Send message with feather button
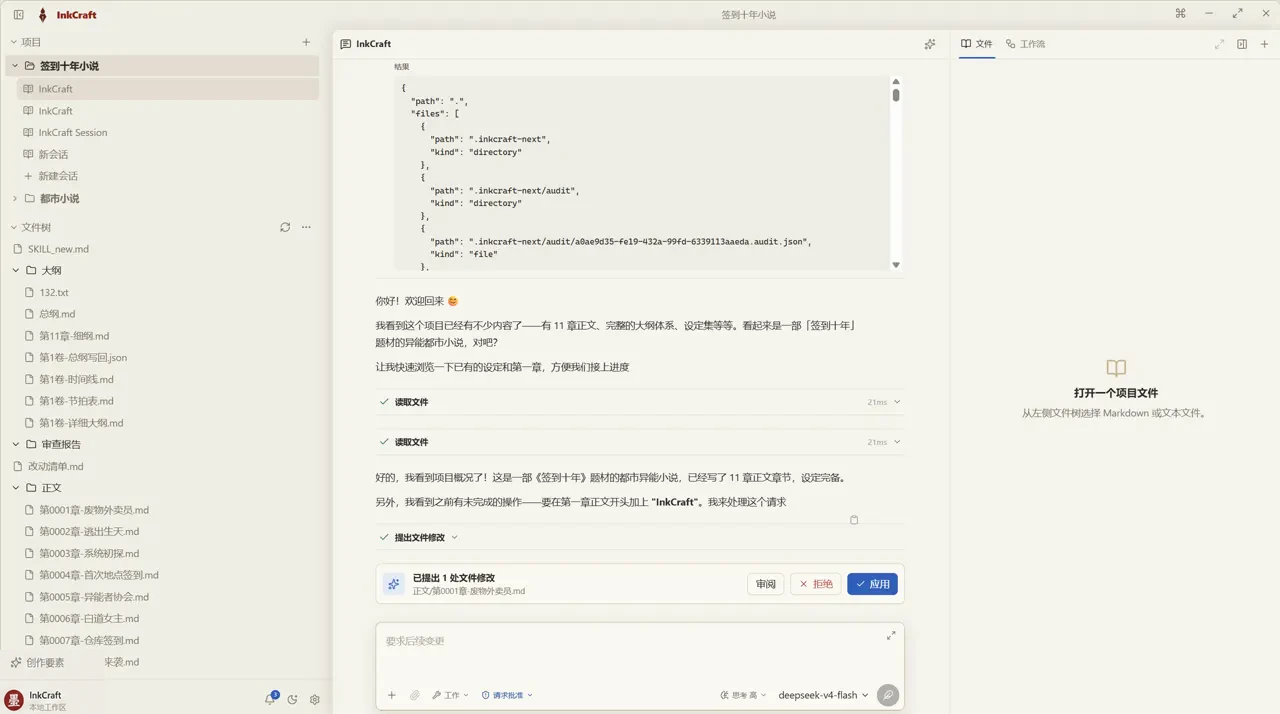The image size is (1280, 714). (887, 695)
